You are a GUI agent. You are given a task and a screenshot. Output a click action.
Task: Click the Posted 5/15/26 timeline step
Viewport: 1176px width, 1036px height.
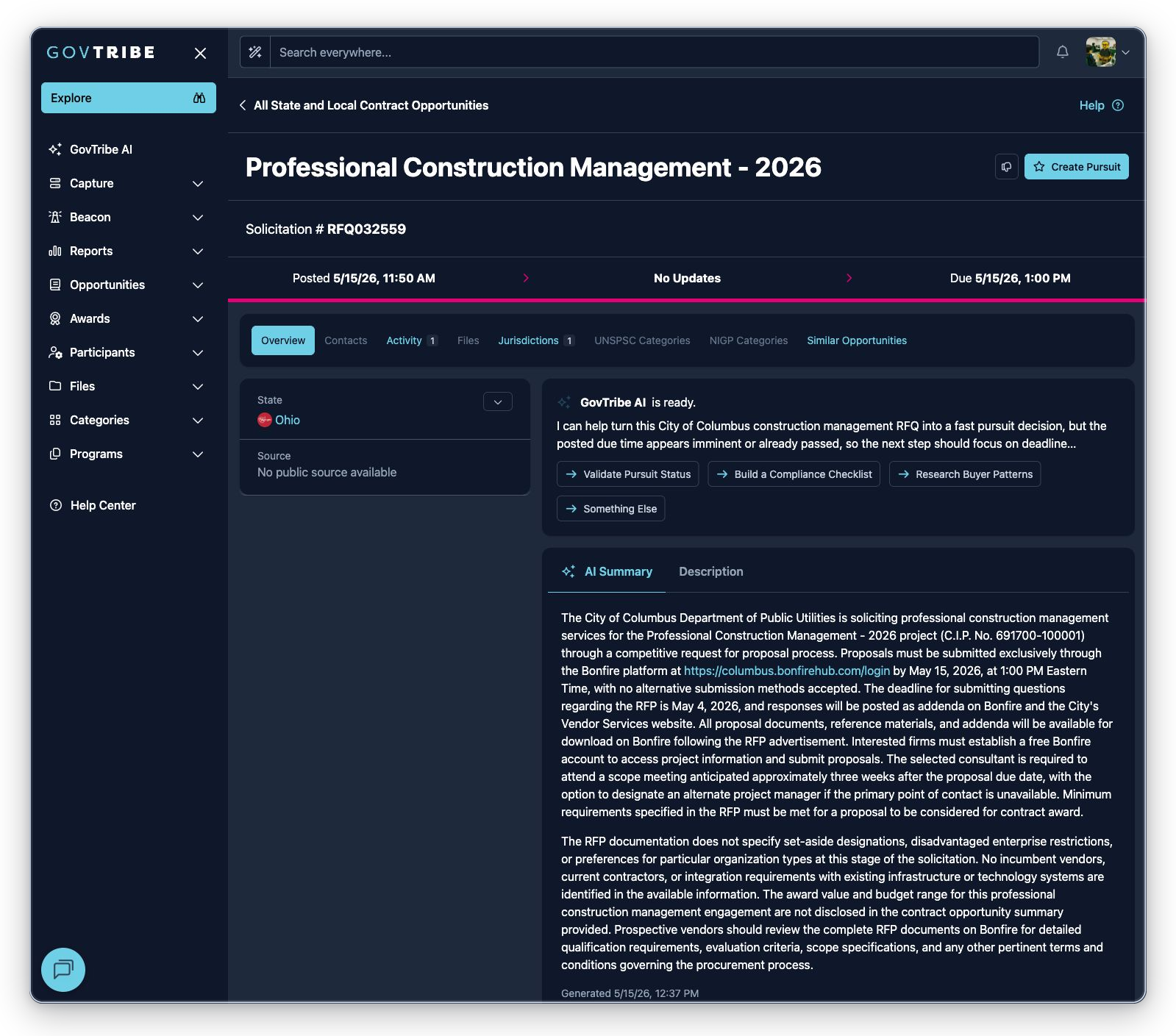coord(364,278)
